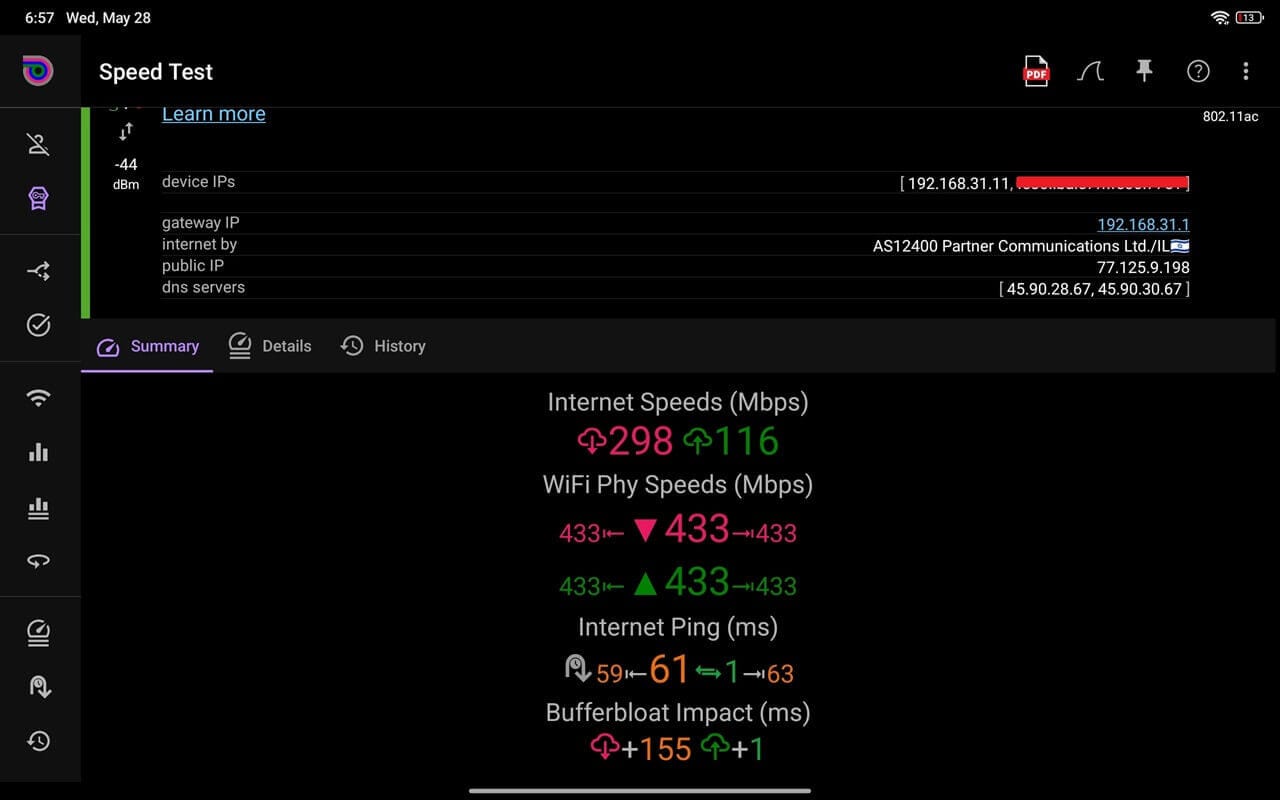
Task: Tap the analiti app logo
Action: click(39, 71)
